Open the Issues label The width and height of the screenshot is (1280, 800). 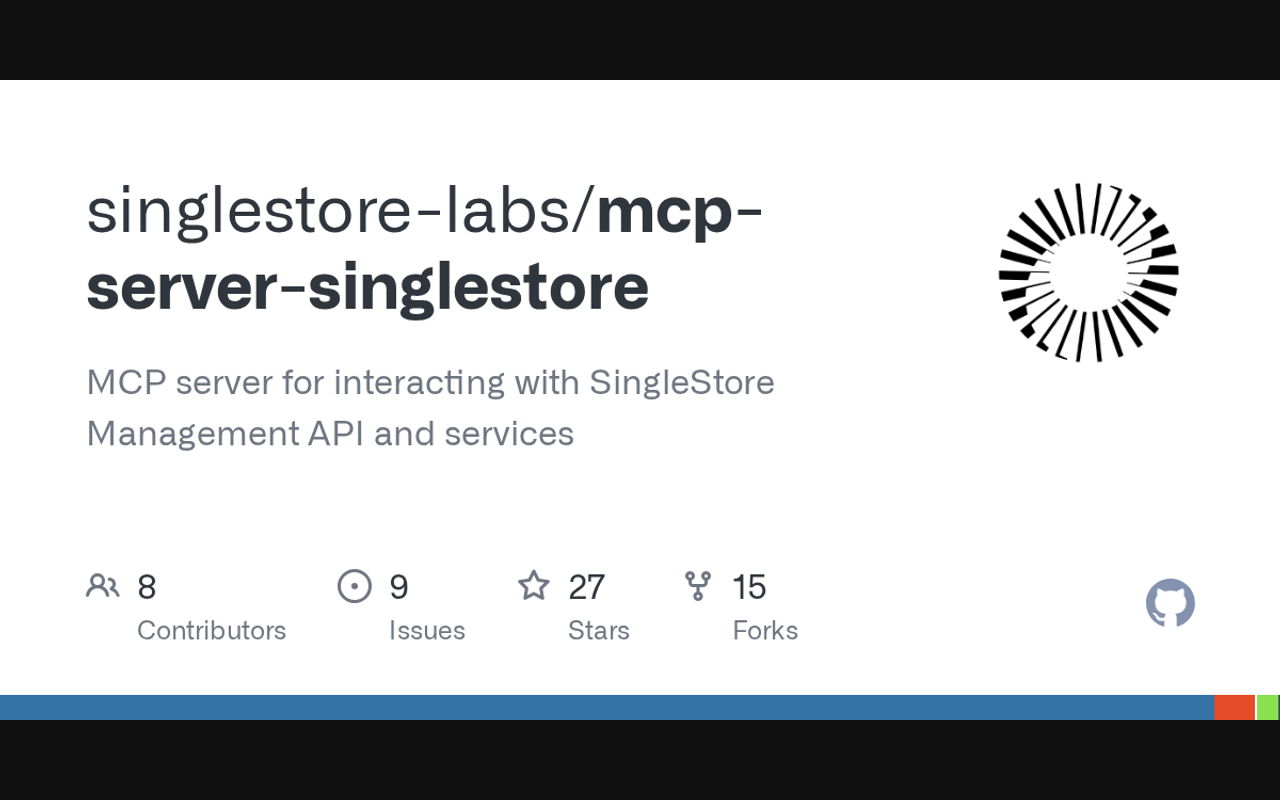tap(427, 630)
